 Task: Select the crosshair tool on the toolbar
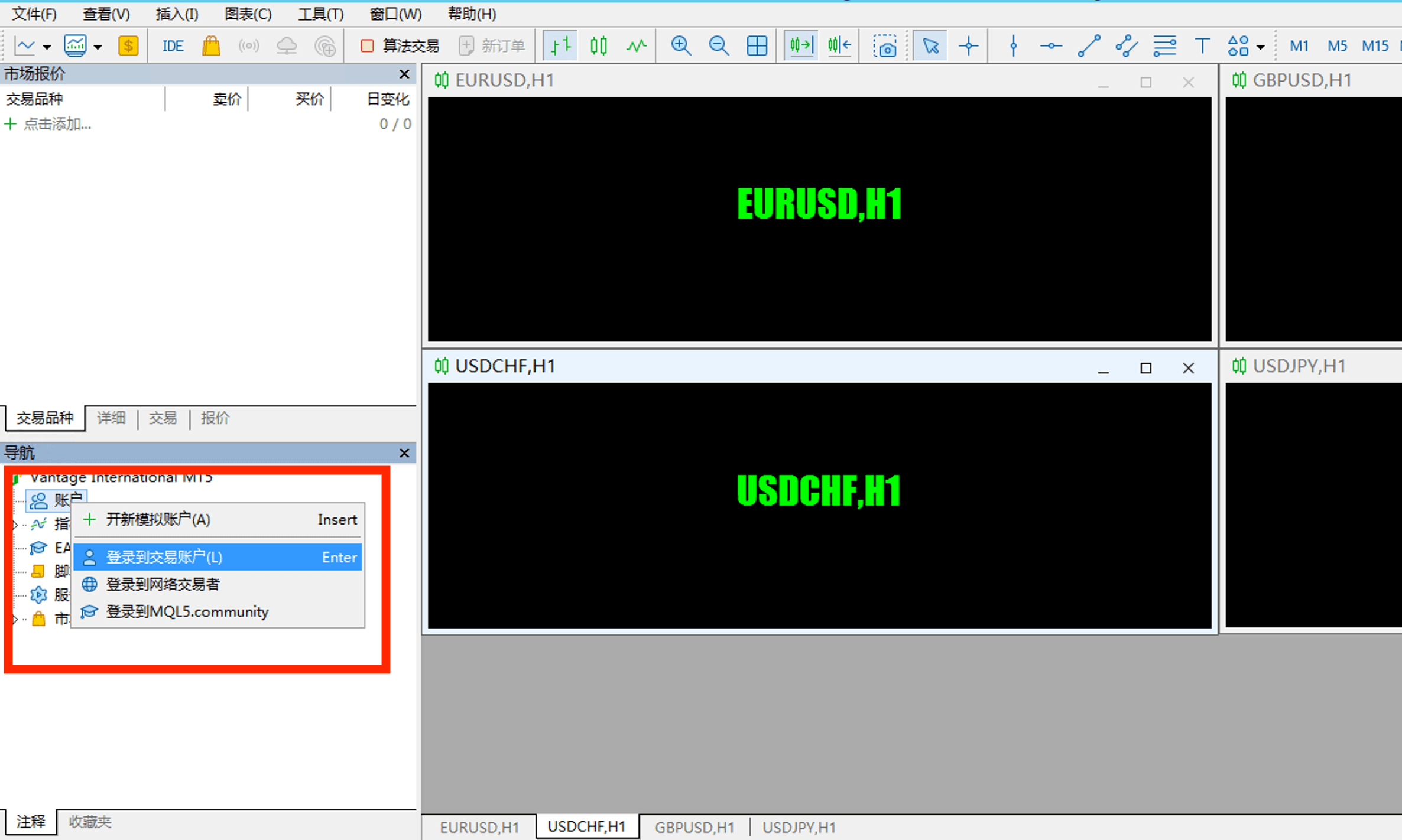968,45
